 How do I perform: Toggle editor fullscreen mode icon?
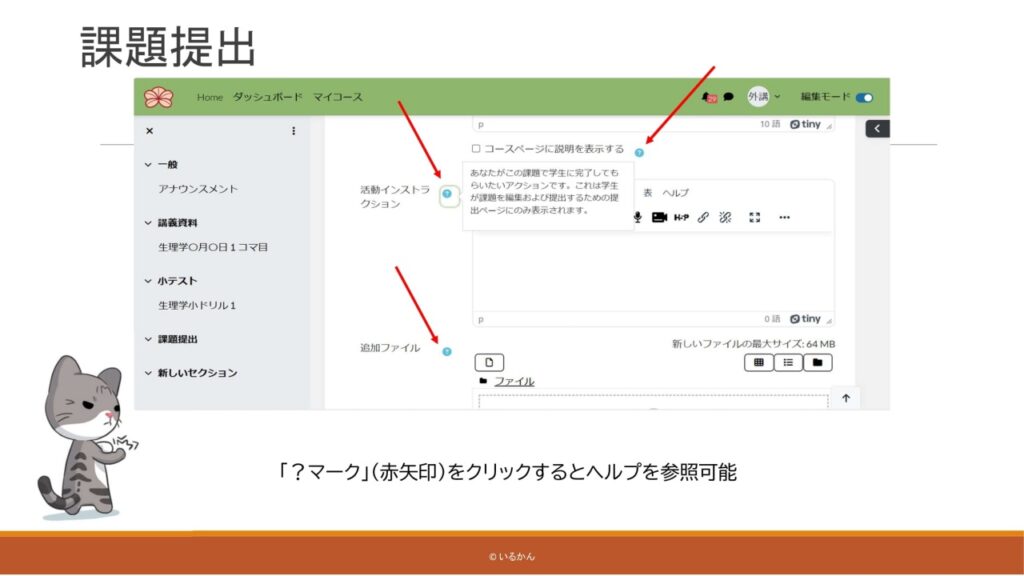755,217
